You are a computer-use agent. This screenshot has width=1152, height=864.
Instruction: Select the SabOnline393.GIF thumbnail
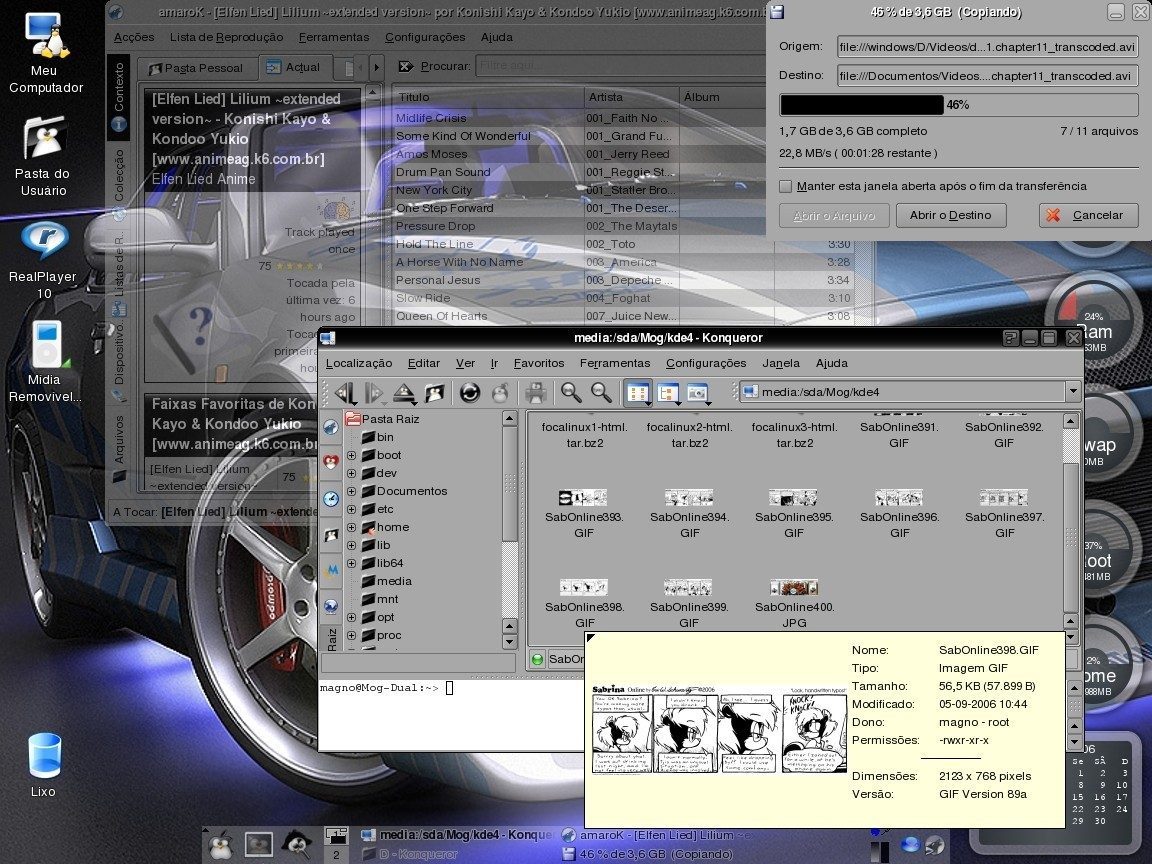pos(583,498)
